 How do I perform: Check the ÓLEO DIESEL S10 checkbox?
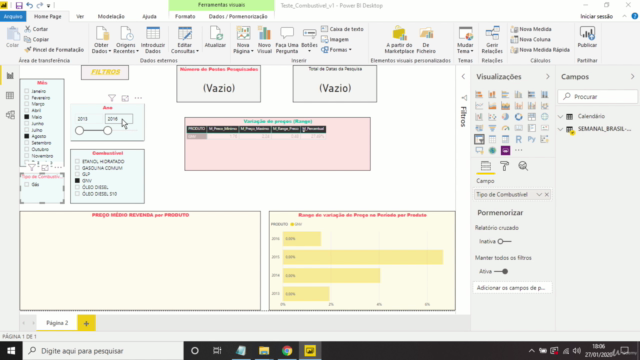(x=77, y=193)
